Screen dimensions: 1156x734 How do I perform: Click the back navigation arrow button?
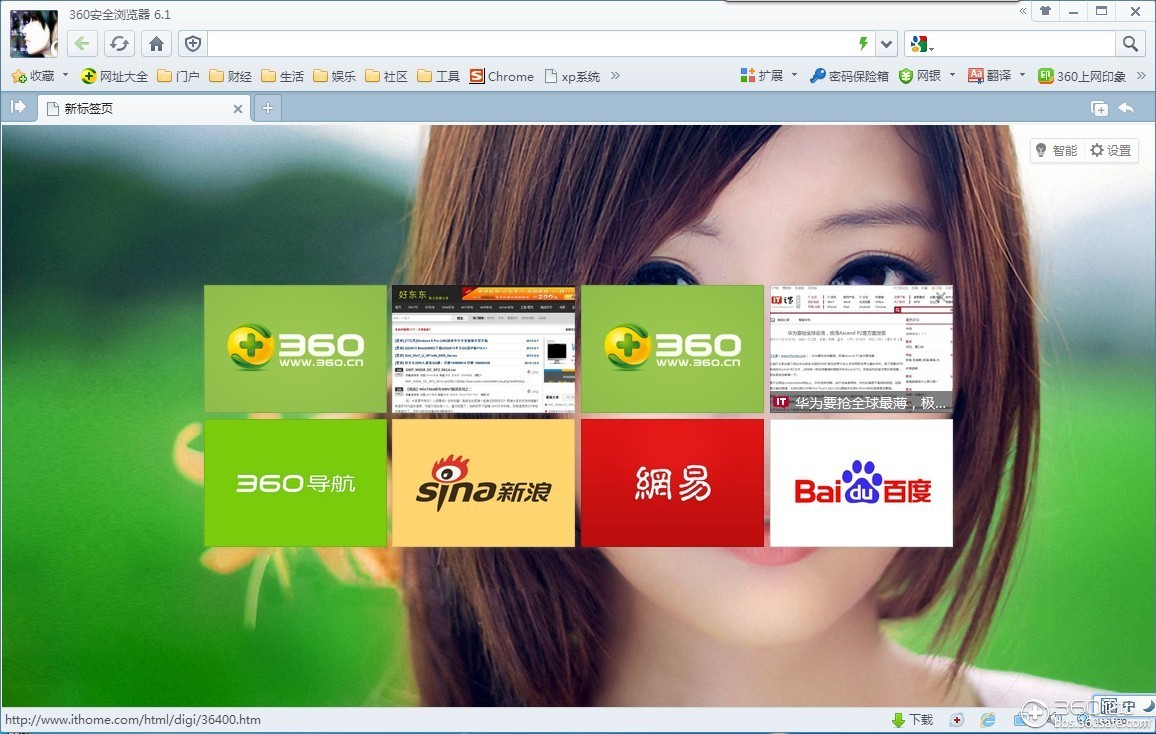click(83, 43)
